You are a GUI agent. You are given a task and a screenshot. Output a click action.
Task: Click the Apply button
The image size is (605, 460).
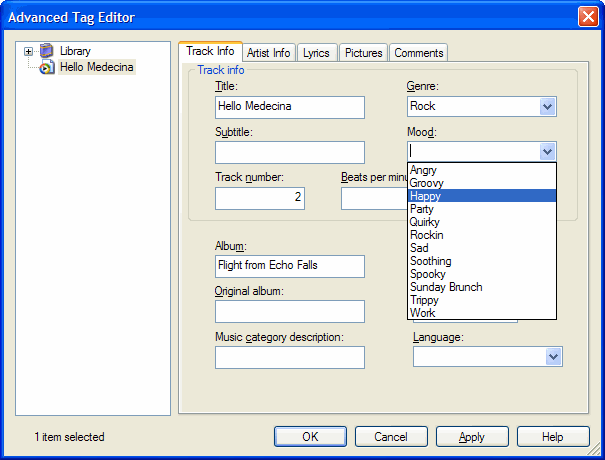[472, 436]
